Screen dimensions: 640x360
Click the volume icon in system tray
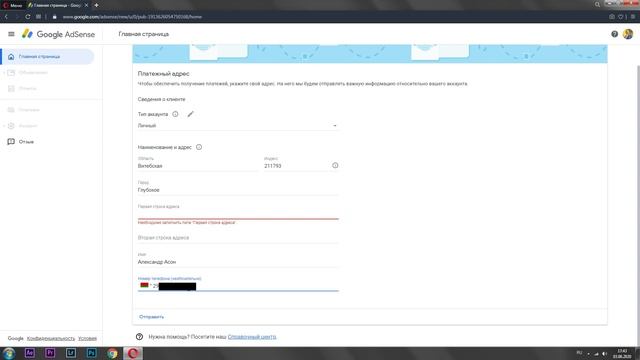pyautogui.click(x=604, y=353)
